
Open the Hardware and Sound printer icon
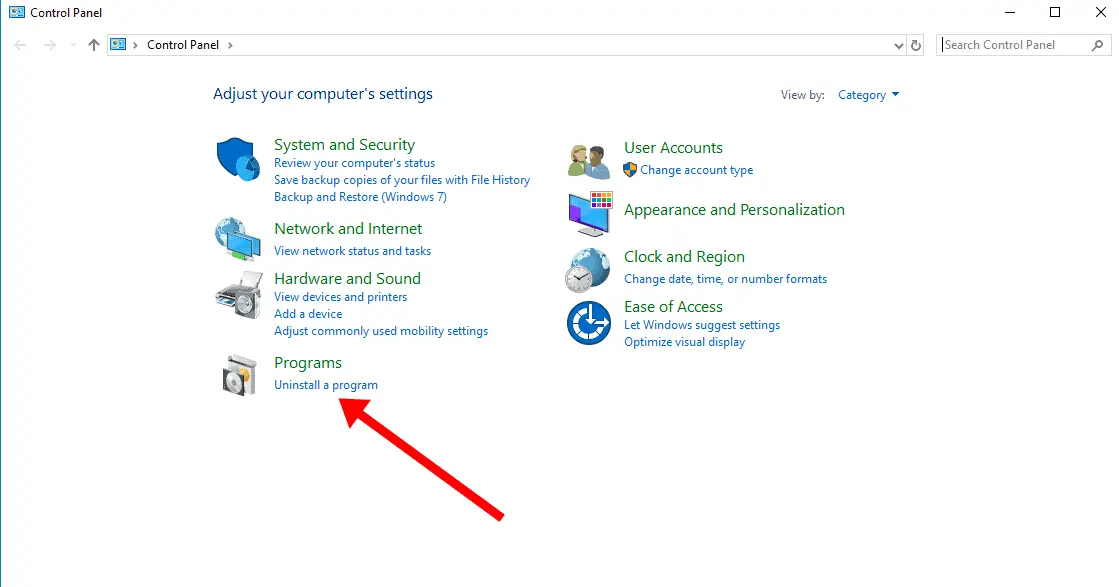click(x=239, y=295)
